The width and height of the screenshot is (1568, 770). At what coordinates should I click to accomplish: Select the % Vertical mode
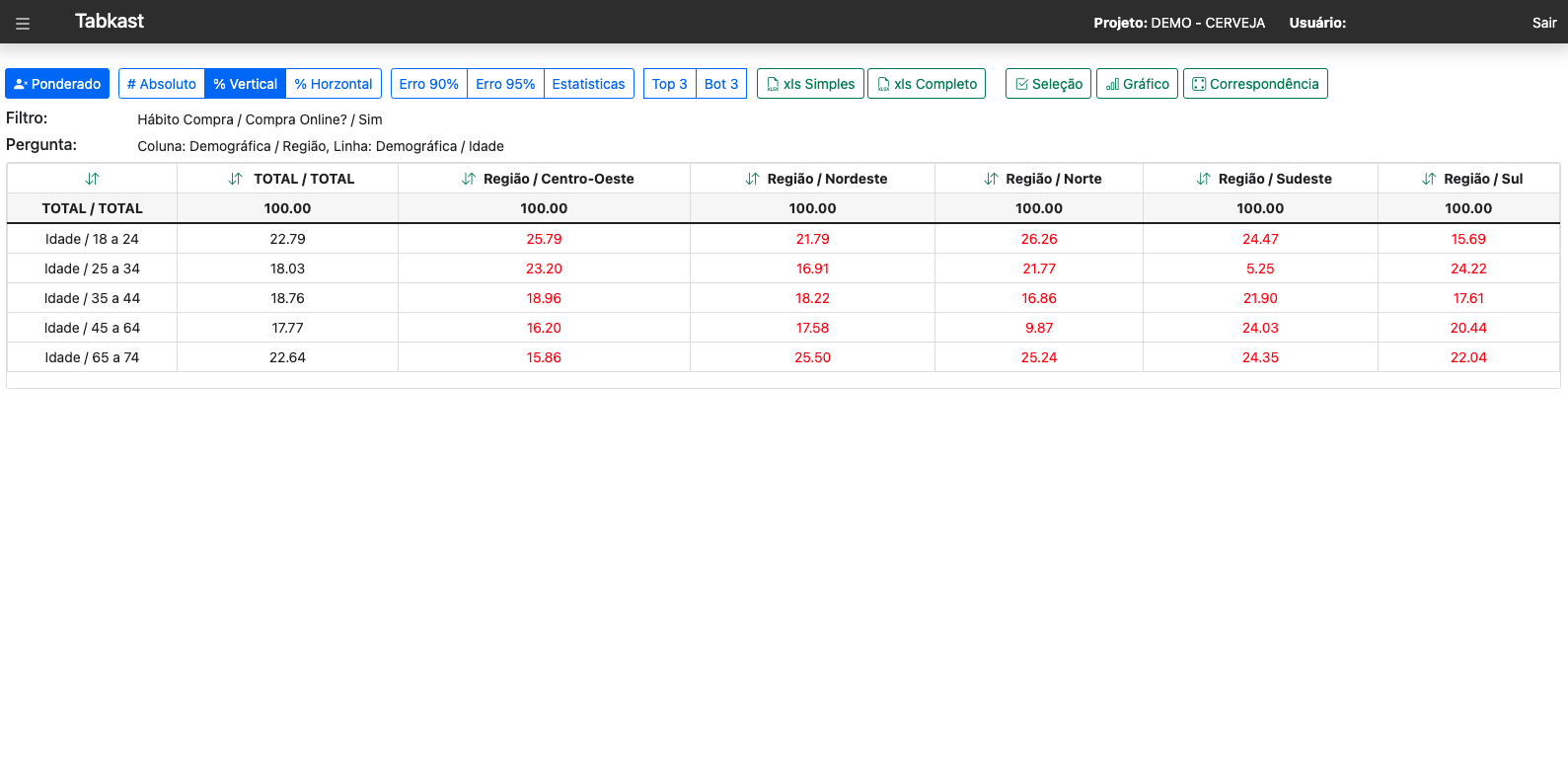pos(246,84)
